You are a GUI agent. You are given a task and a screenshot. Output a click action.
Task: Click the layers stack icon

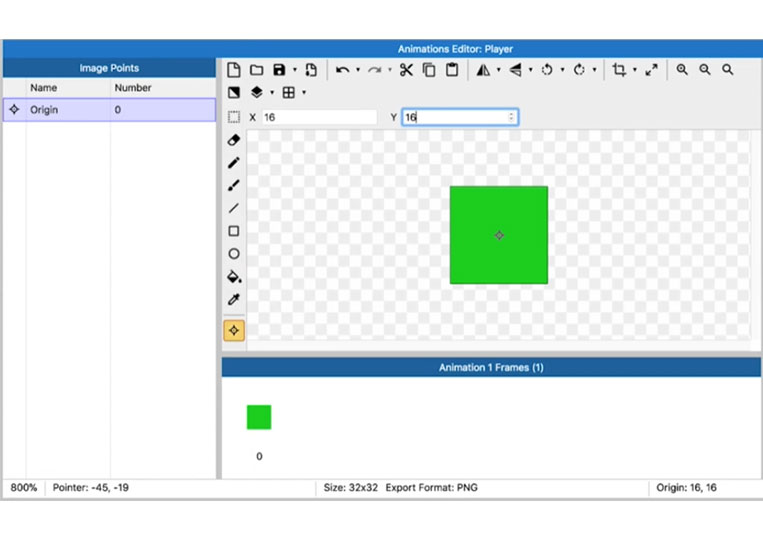[x=256, y=92]
